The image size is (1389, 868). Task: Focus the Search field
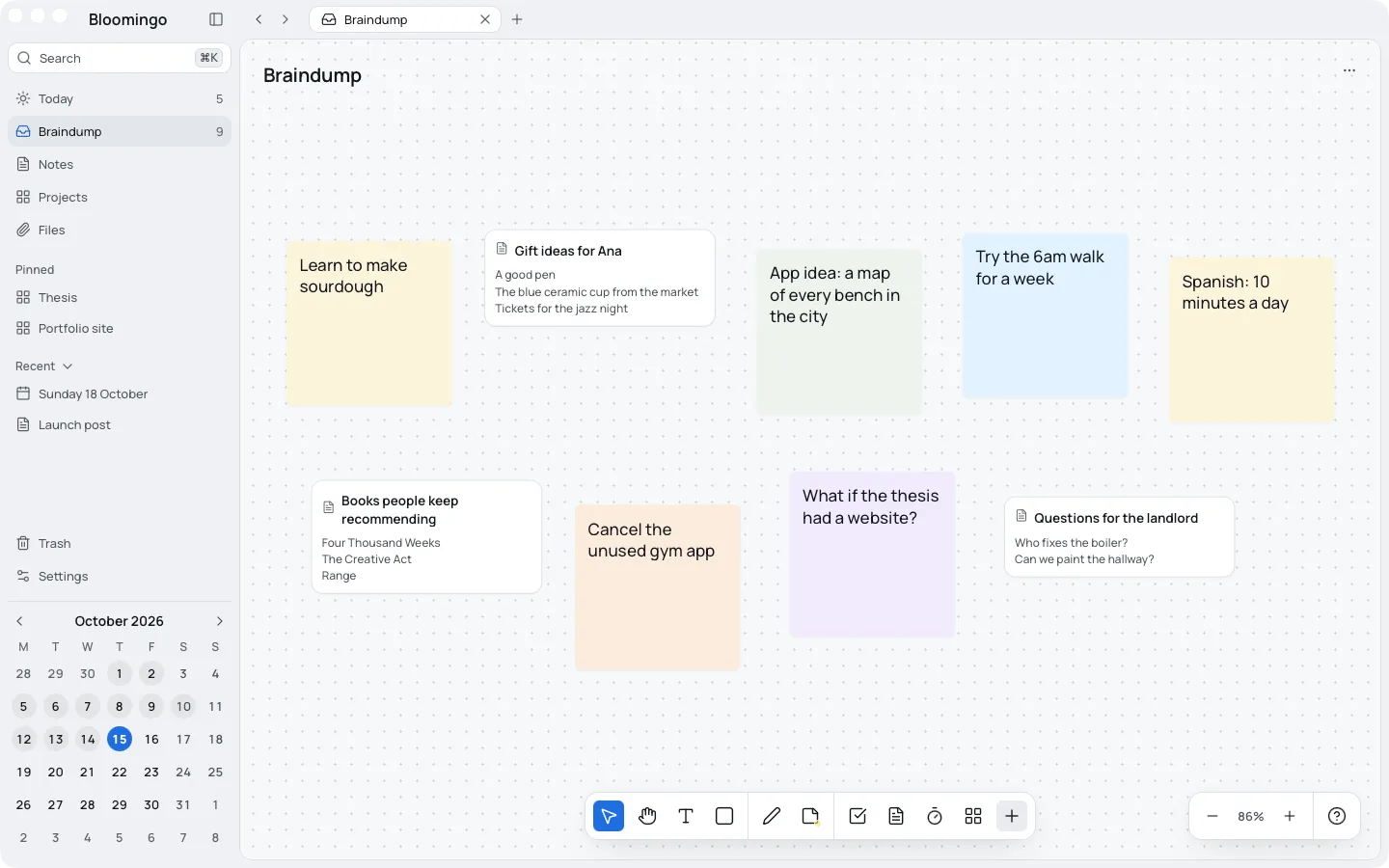120,58
